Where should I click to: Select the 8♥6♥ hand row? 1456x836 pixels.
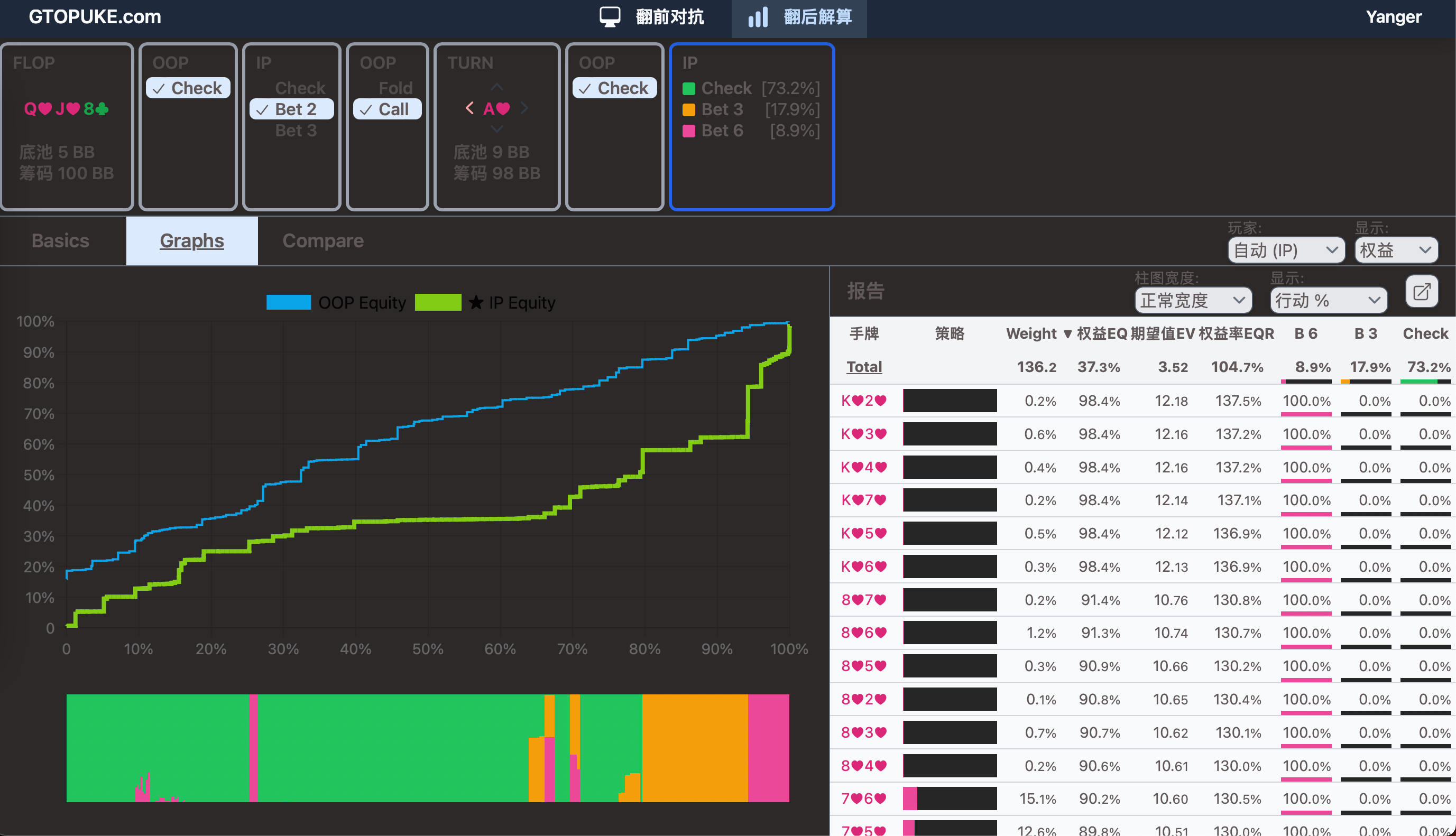click(1143, 633)
